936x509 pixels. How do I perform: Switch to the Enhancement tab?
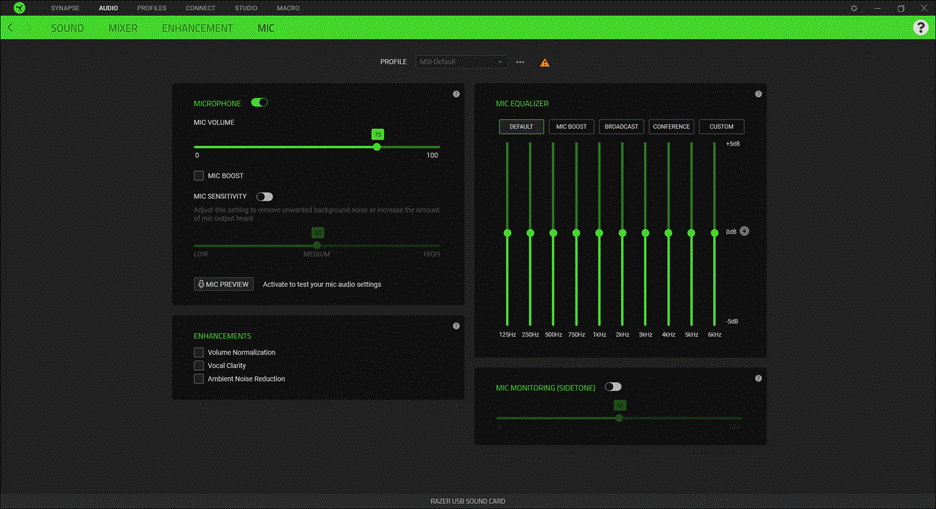click(197, 28)
